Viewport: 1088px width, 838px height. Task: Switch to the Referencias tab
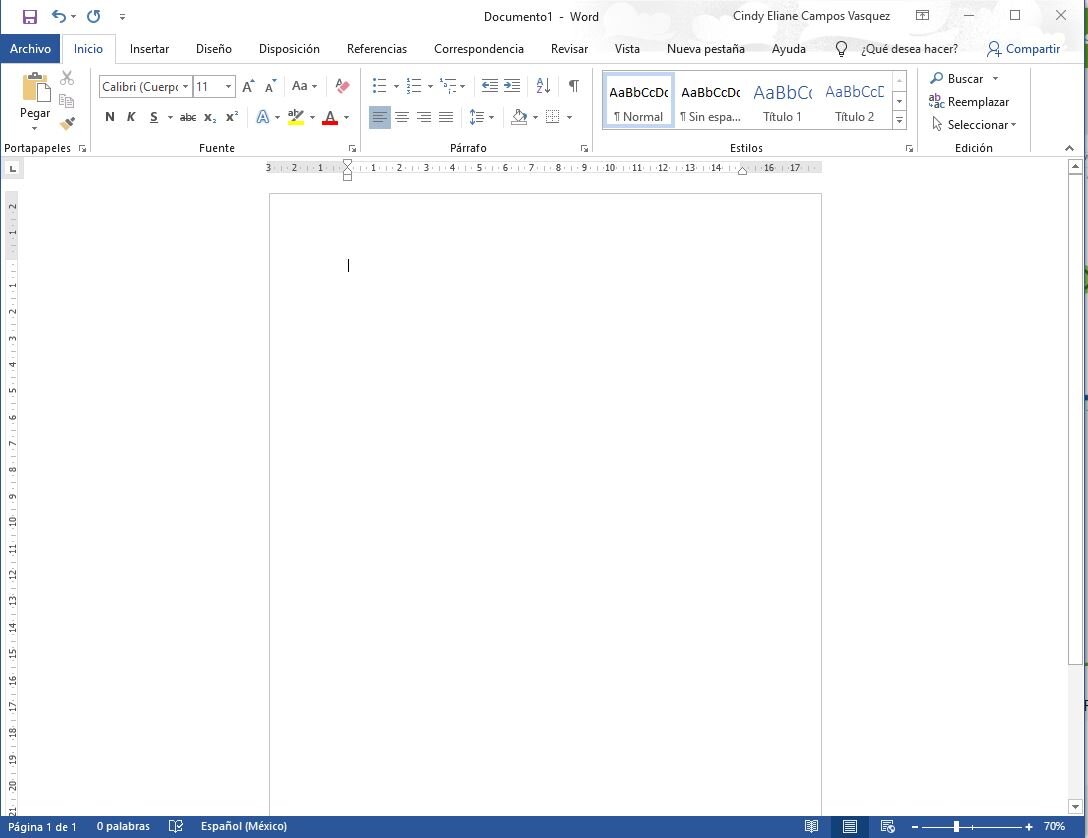tap(377, 49)
